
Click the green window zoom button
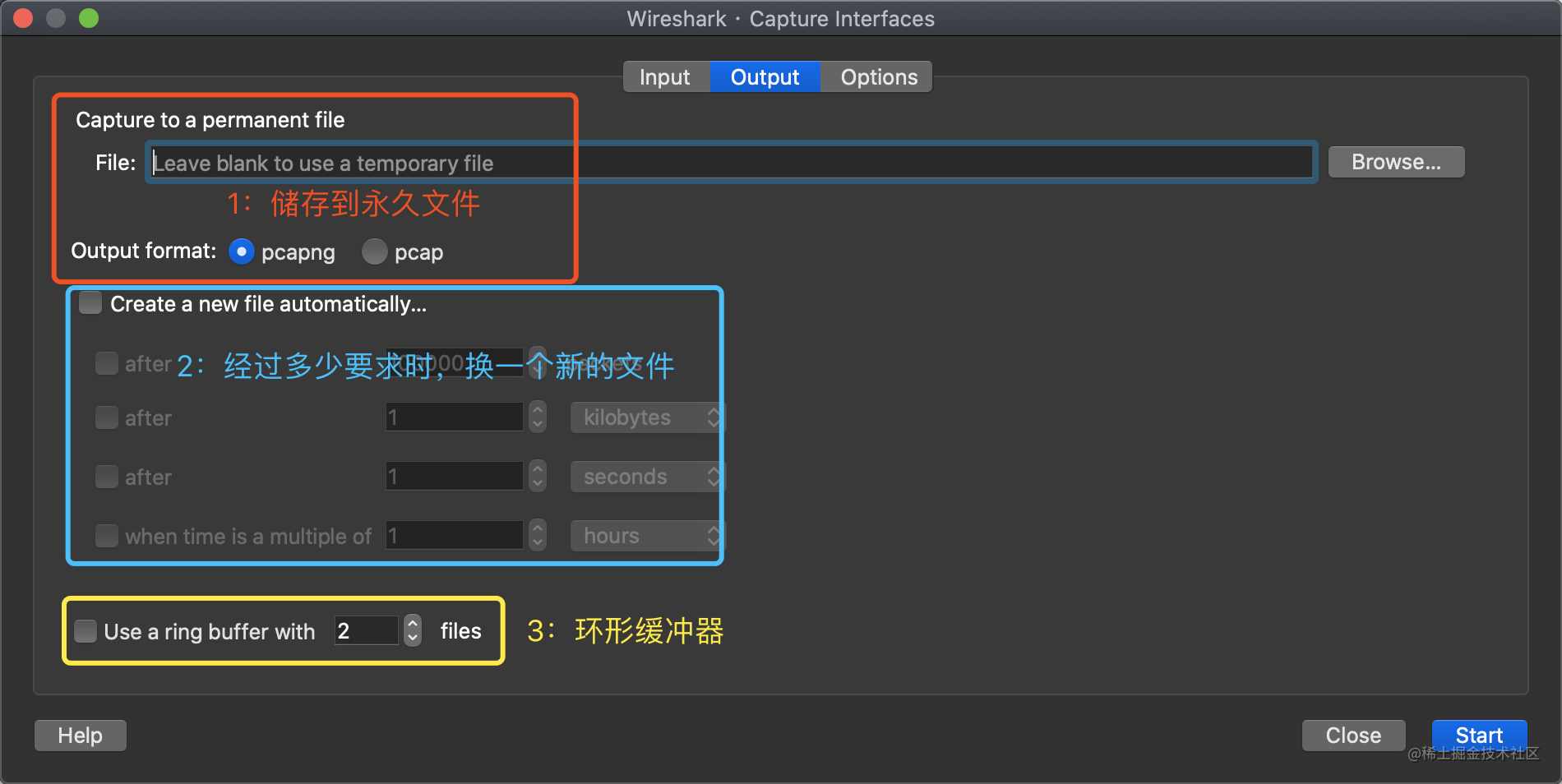89,18
